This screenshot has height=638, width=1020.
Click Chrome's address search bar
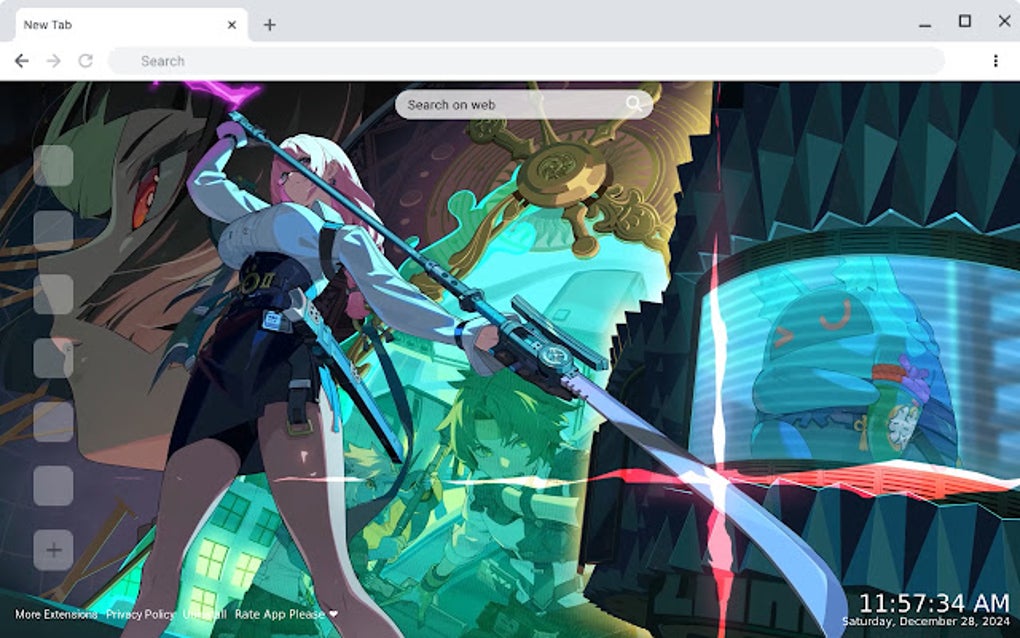pyautogui.click(x=400, y=60)
